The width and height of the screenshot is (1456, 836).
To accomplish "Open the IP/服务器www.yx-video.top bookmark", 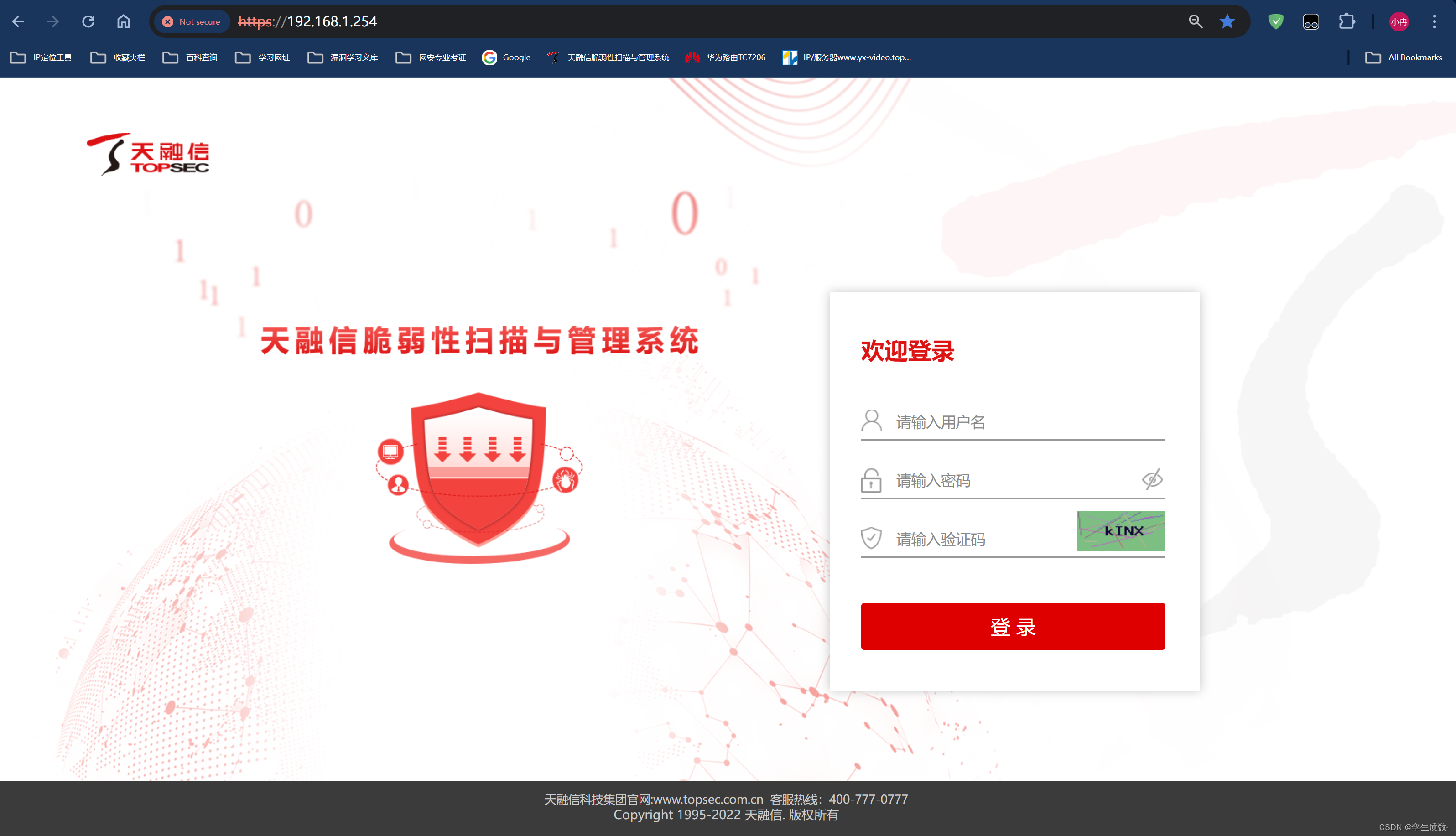I will click(x=847, y=57).
